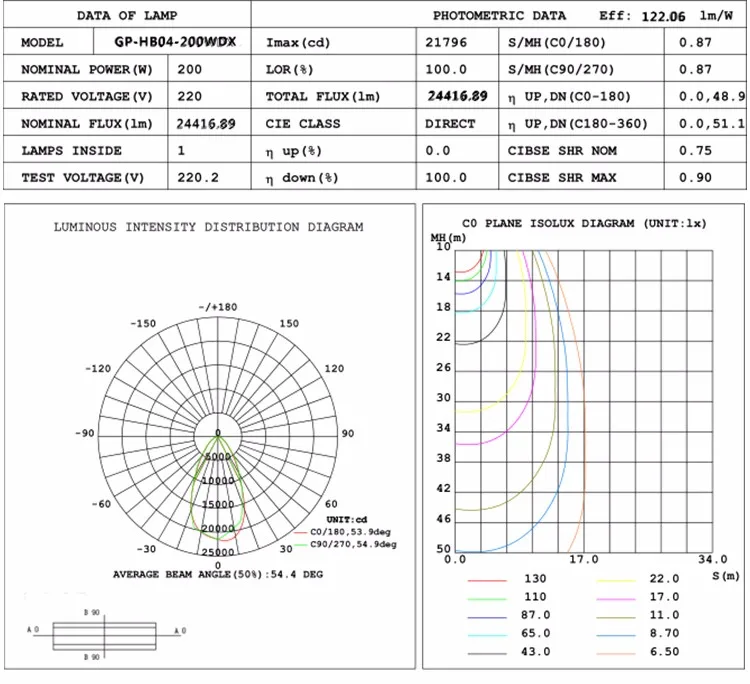Click the -/+180 polar angle label
Screen dimensions: 750x684
pyautogui.click(x=218, y=307)
